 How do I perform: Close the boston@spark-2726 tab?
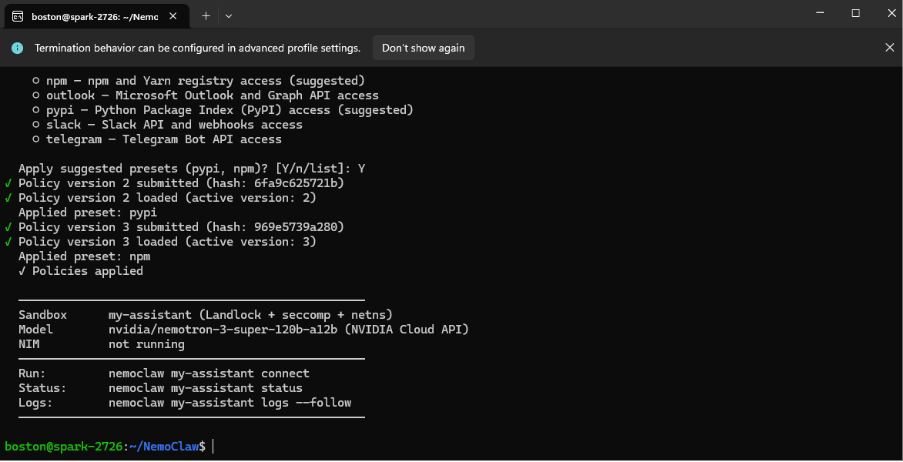(173, 16)
